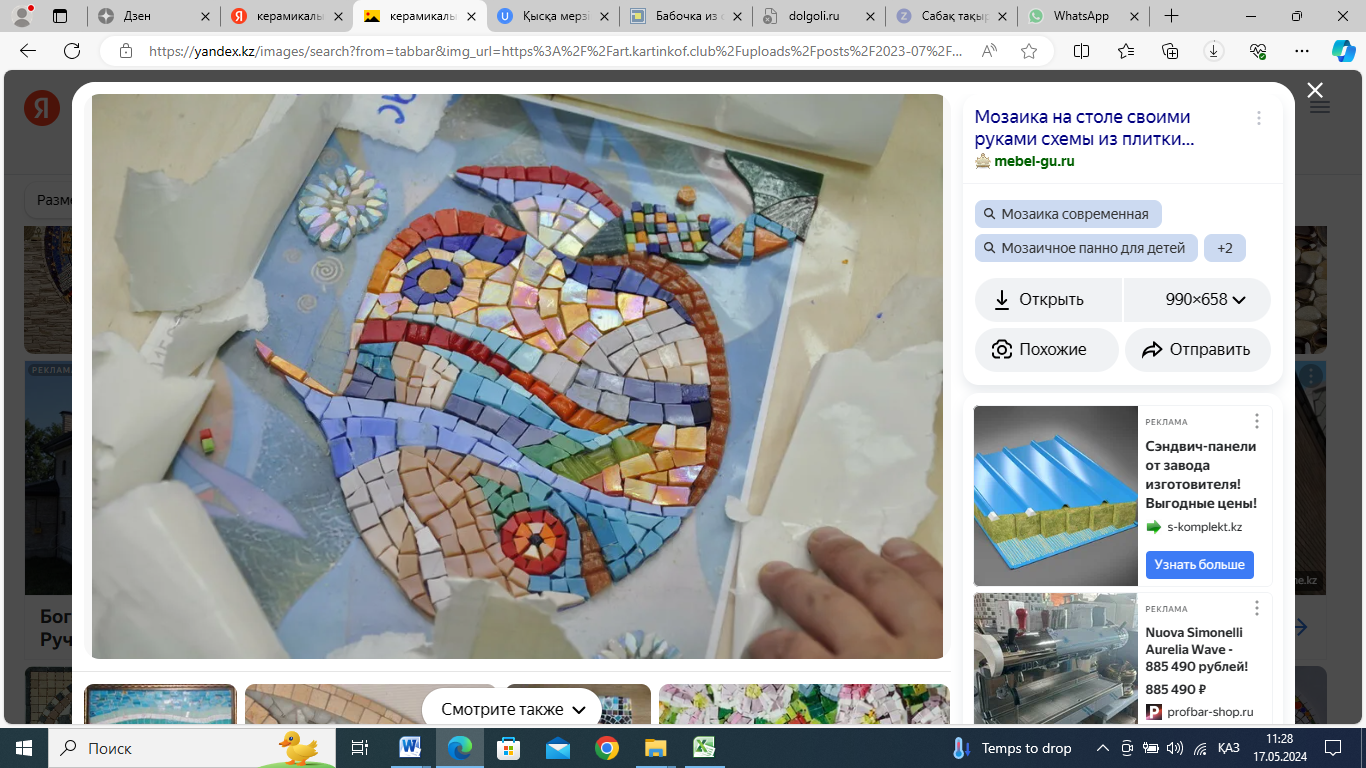The image size is (1366, 768).
Task: Open options for the Nuova Simonelli ad
Action: (1257, 608)
